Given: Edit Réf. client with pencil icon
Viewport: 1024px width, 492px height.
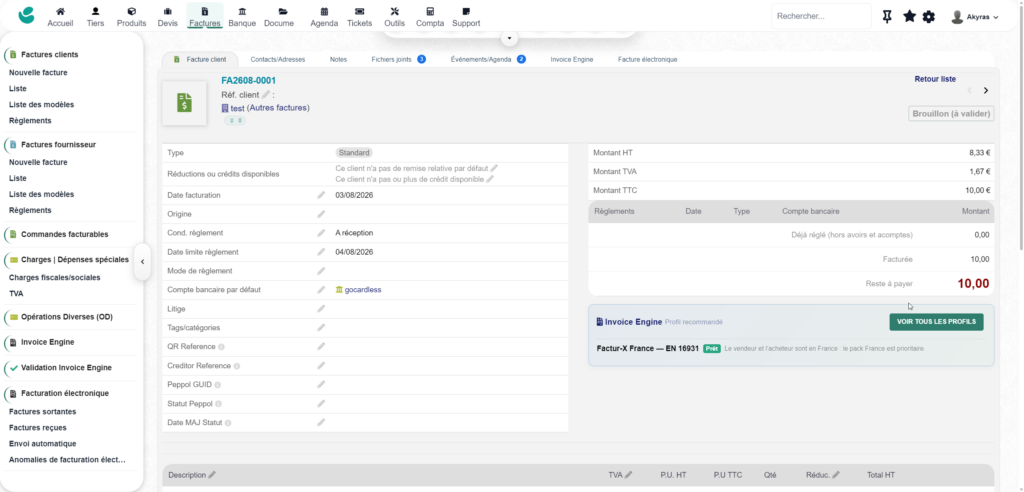Looking at the screenshot, I should coord(265,95).
